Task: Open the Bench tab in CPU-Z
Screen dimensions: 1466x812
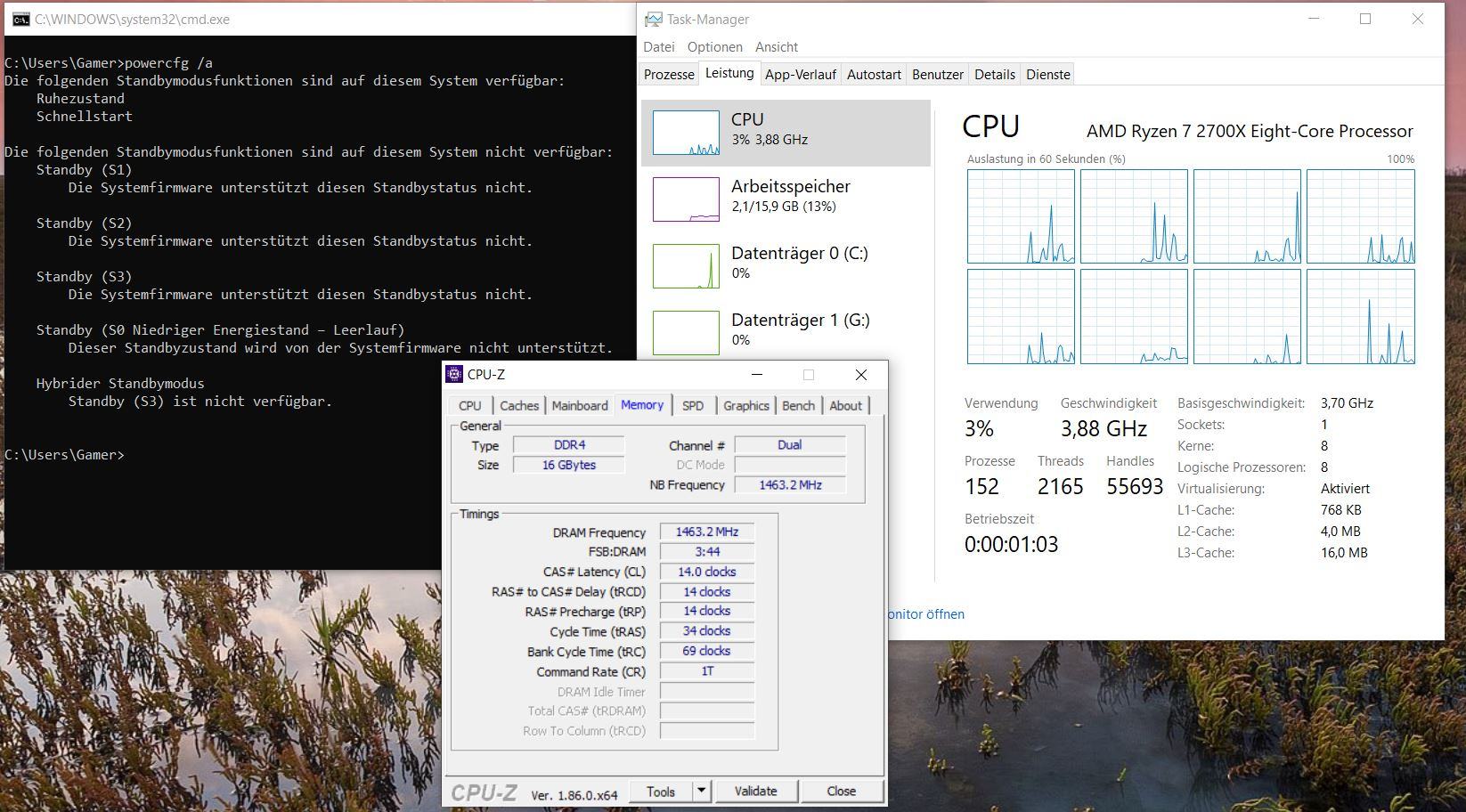Action: click(x=799, y=405)
